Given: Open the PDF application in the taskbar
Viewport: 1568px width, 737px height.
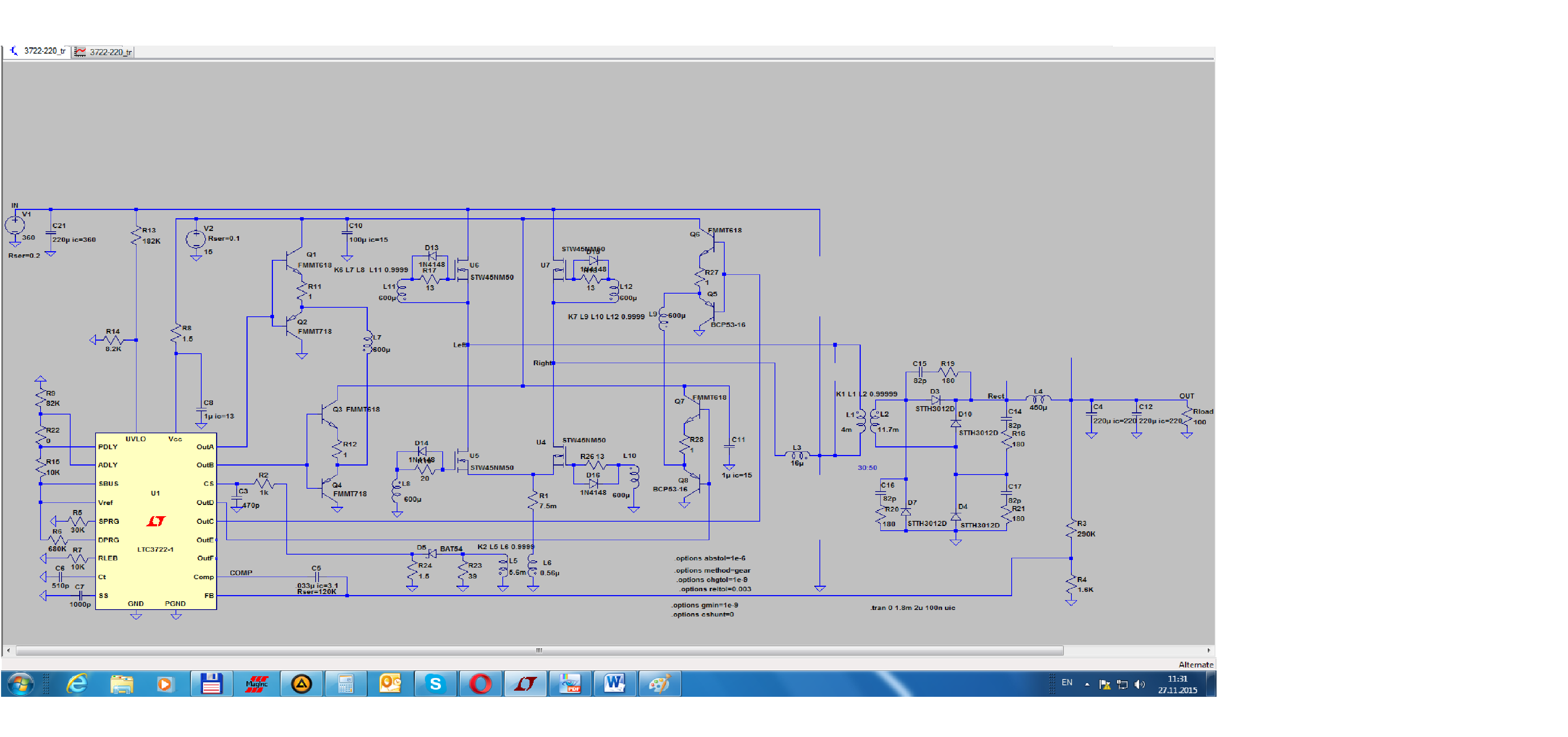Looking at the screenshot, I should (570, 684).
